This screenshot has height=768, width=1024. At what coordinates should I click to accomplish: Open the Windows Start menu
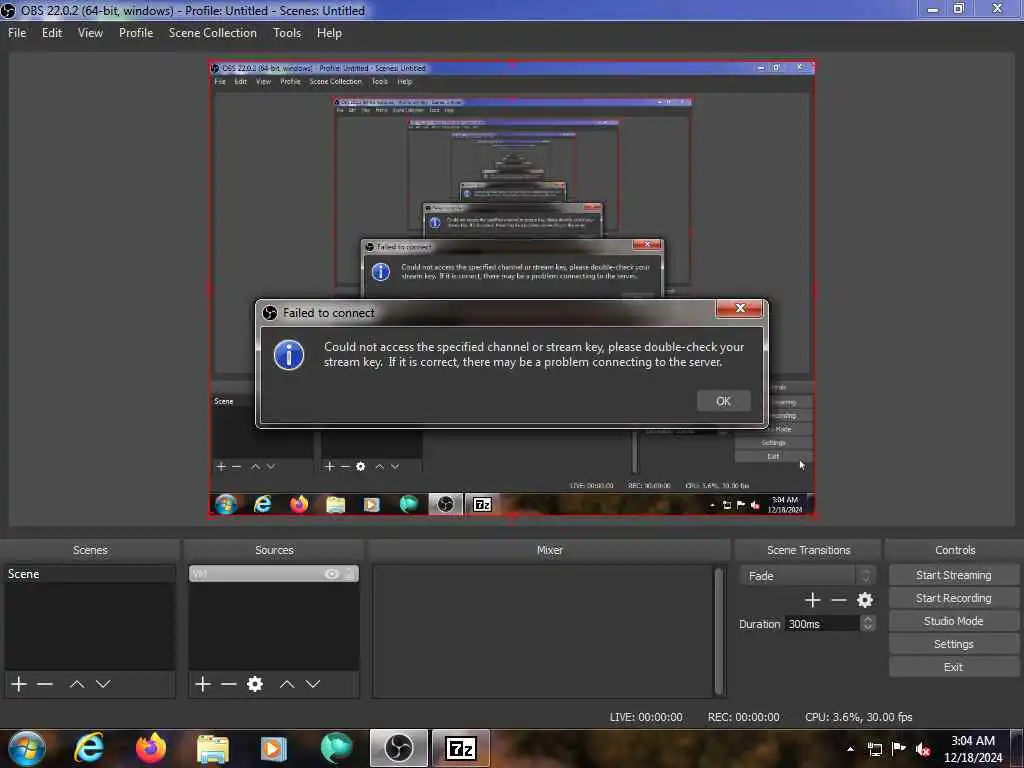pos(26,748)
